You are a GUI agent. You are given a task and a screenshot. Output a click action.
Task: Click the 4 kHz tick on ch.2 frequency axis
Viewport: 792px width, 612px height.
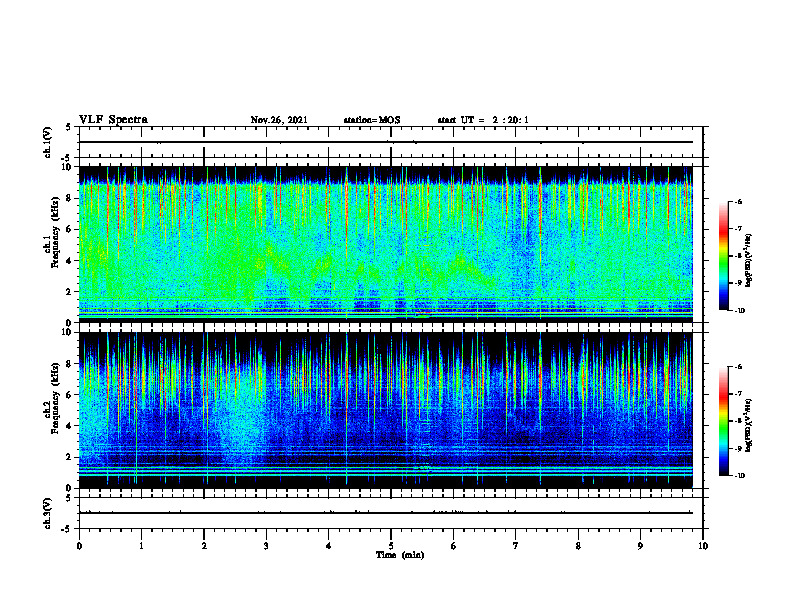[70, 426]
